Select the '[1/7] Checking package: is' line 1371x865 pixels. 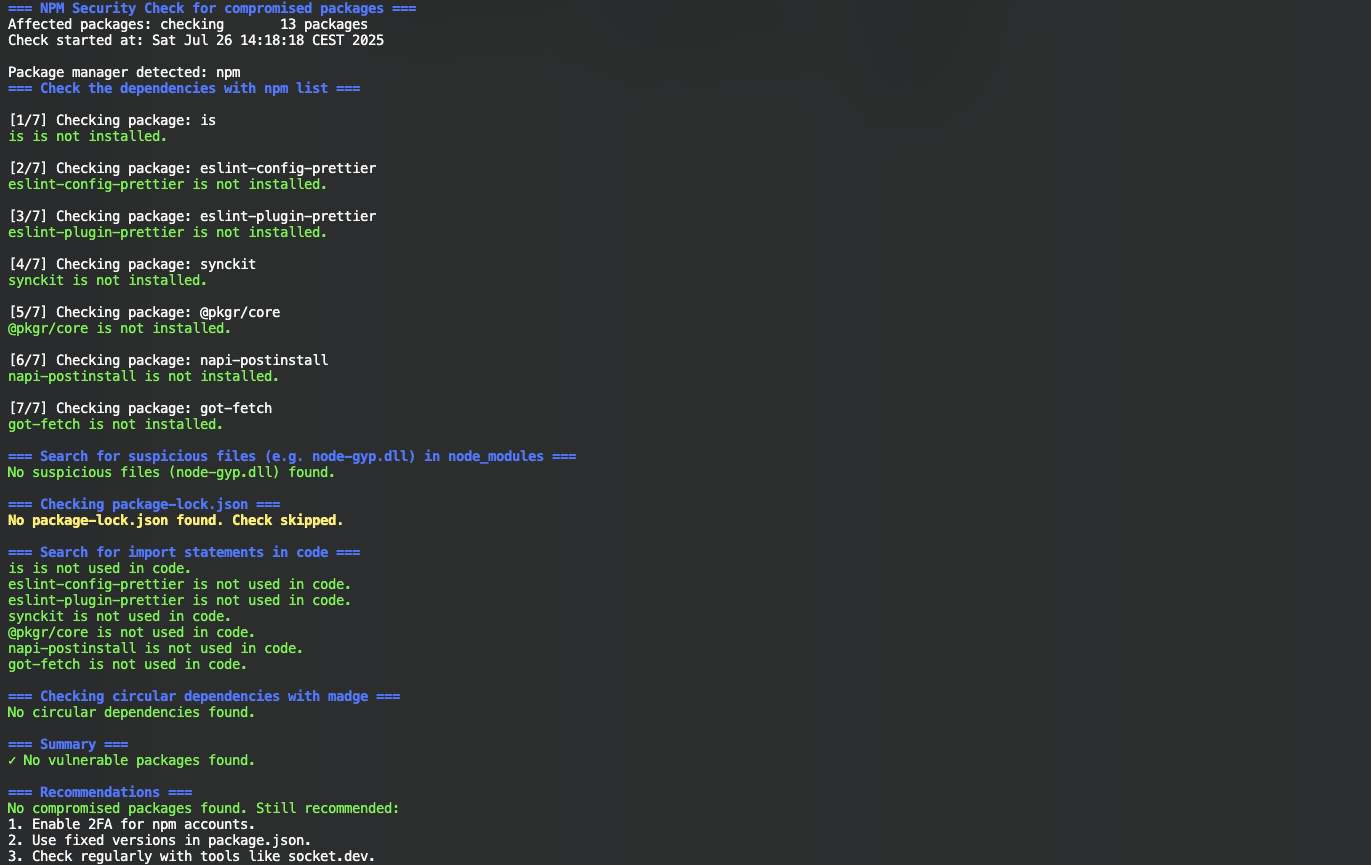112,120
